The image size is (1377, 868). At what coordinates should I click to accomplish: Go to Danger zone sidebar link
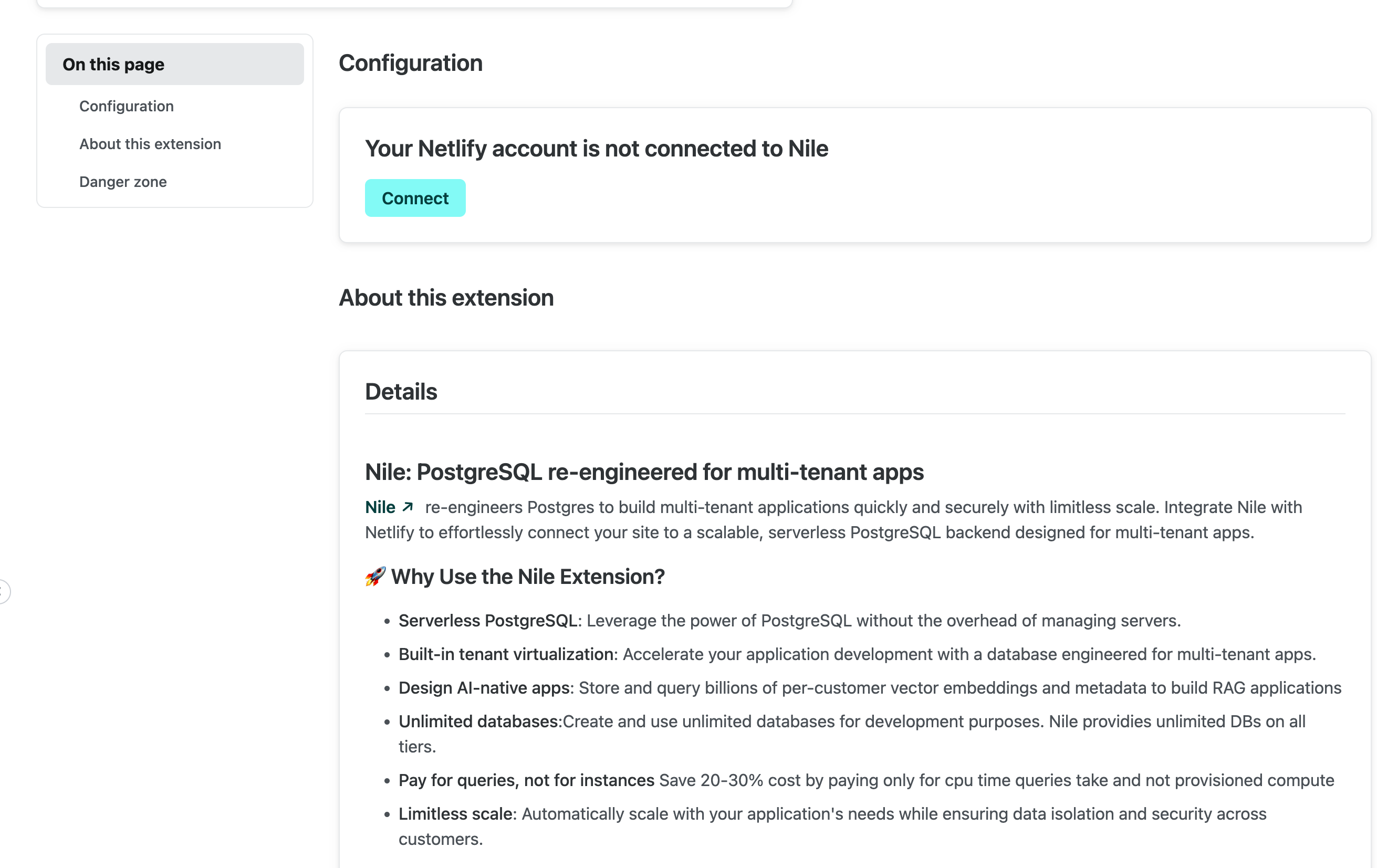click(x=123, y=182)
